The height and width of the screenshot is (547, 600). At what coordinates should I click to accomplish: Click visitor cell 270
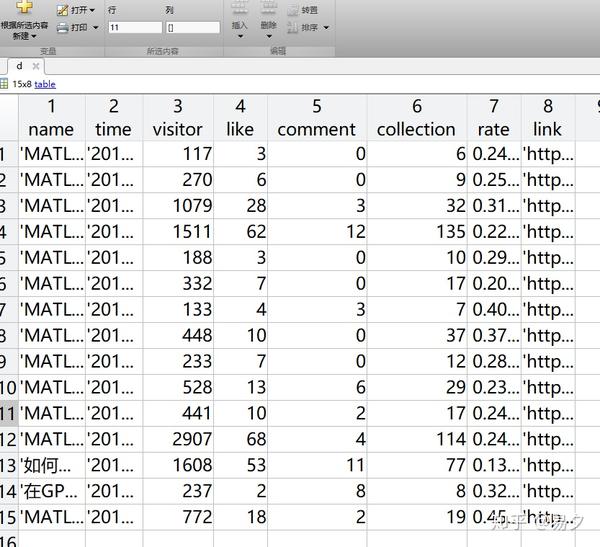pyautogui.click(x=178, y=180)
